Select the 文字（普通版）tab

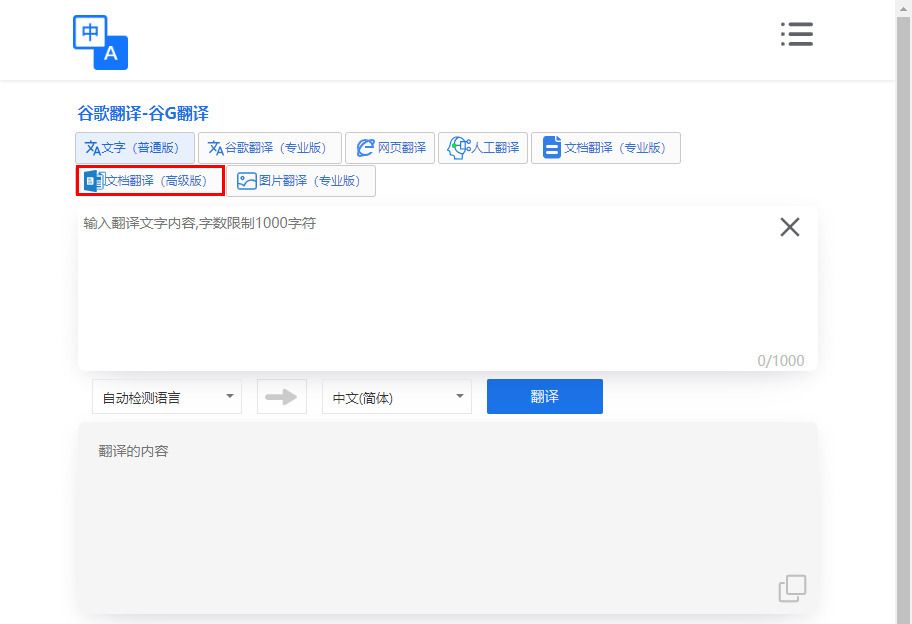pos(135,148)
